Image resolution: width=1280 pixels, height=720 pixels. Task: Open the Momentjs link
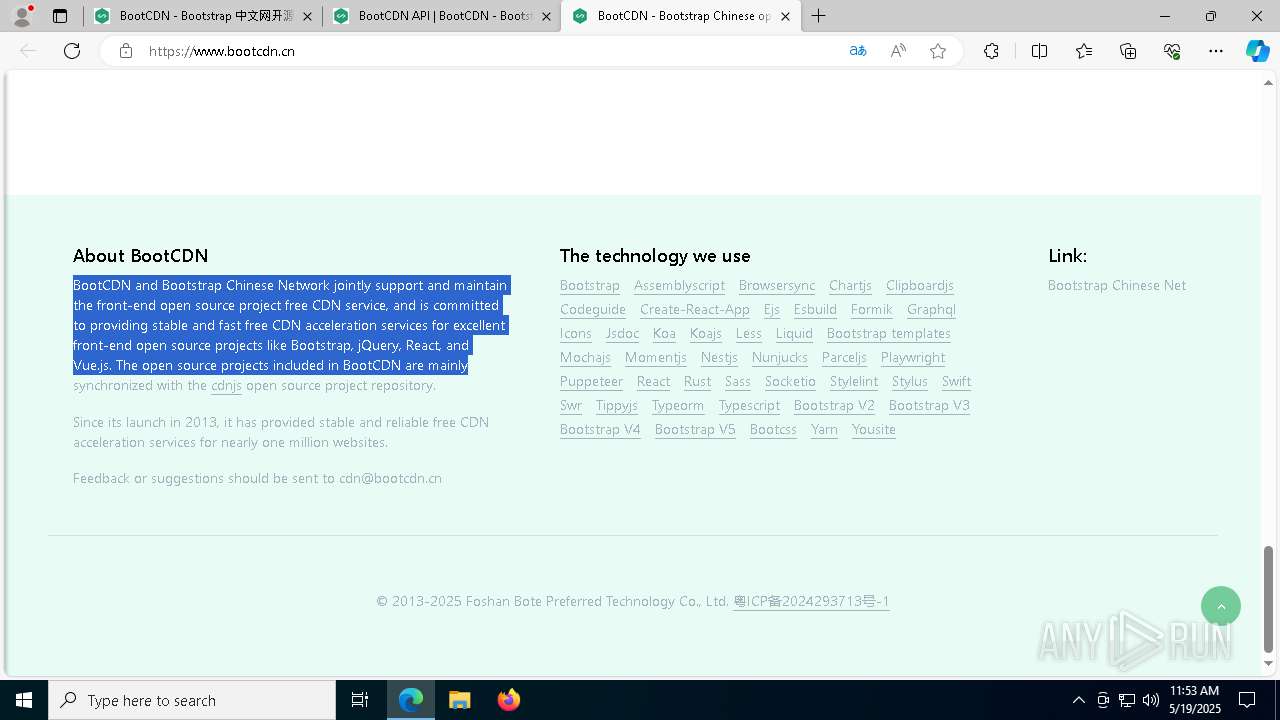656,358
